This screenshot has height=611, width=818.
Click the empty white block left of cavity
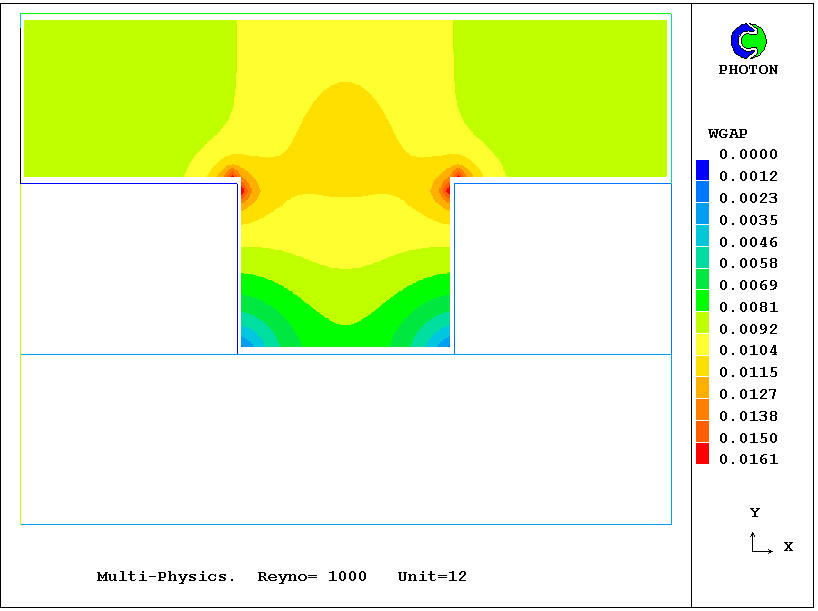point(128,268)
